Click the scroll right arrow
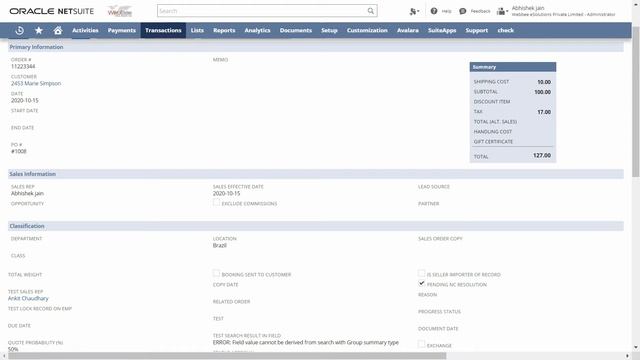640x360 pixels. coord(628,356)
